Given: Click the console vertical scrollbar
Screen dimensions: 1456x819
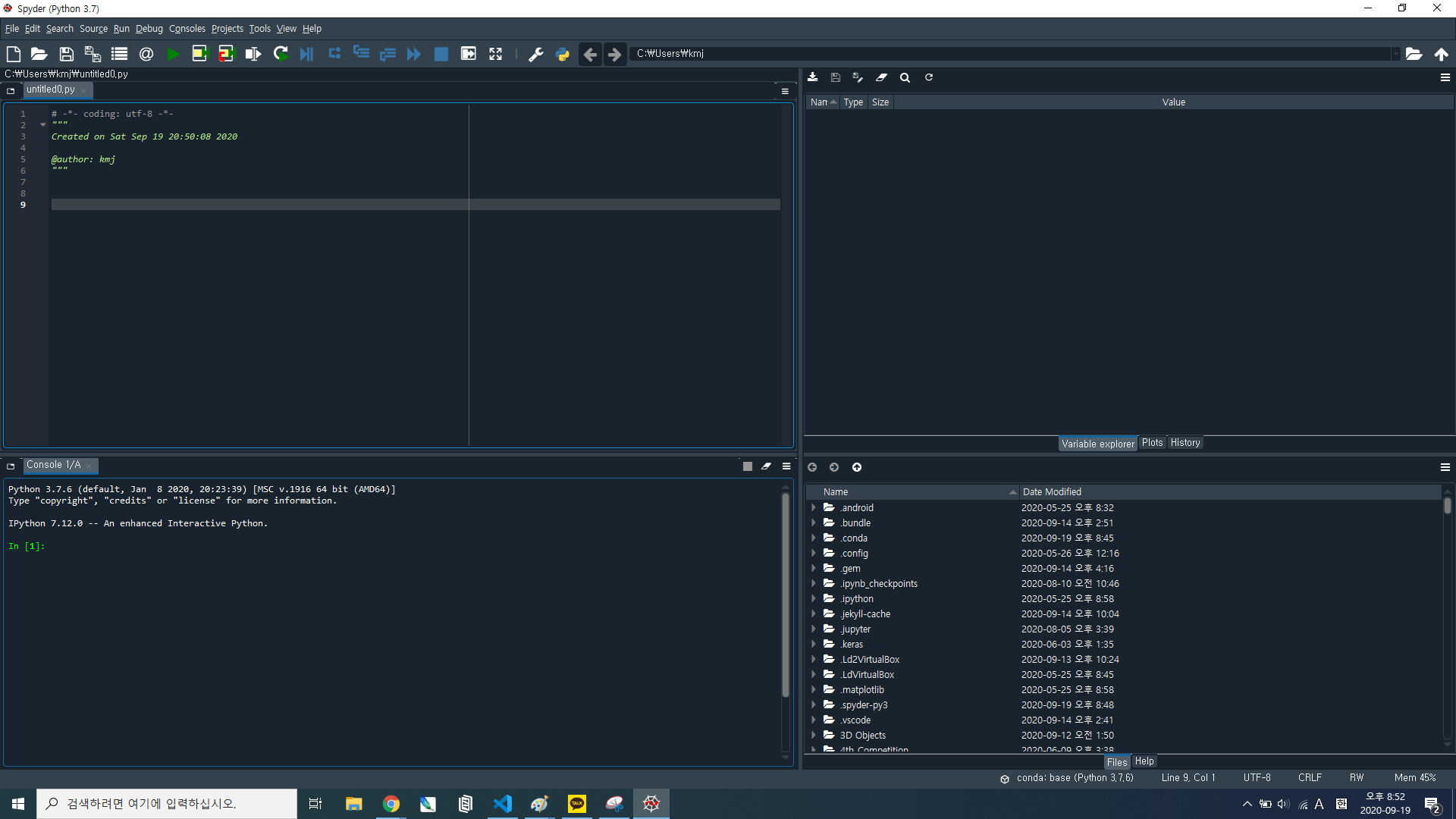Looking at the screenshot, I should [x=786, y=591].
